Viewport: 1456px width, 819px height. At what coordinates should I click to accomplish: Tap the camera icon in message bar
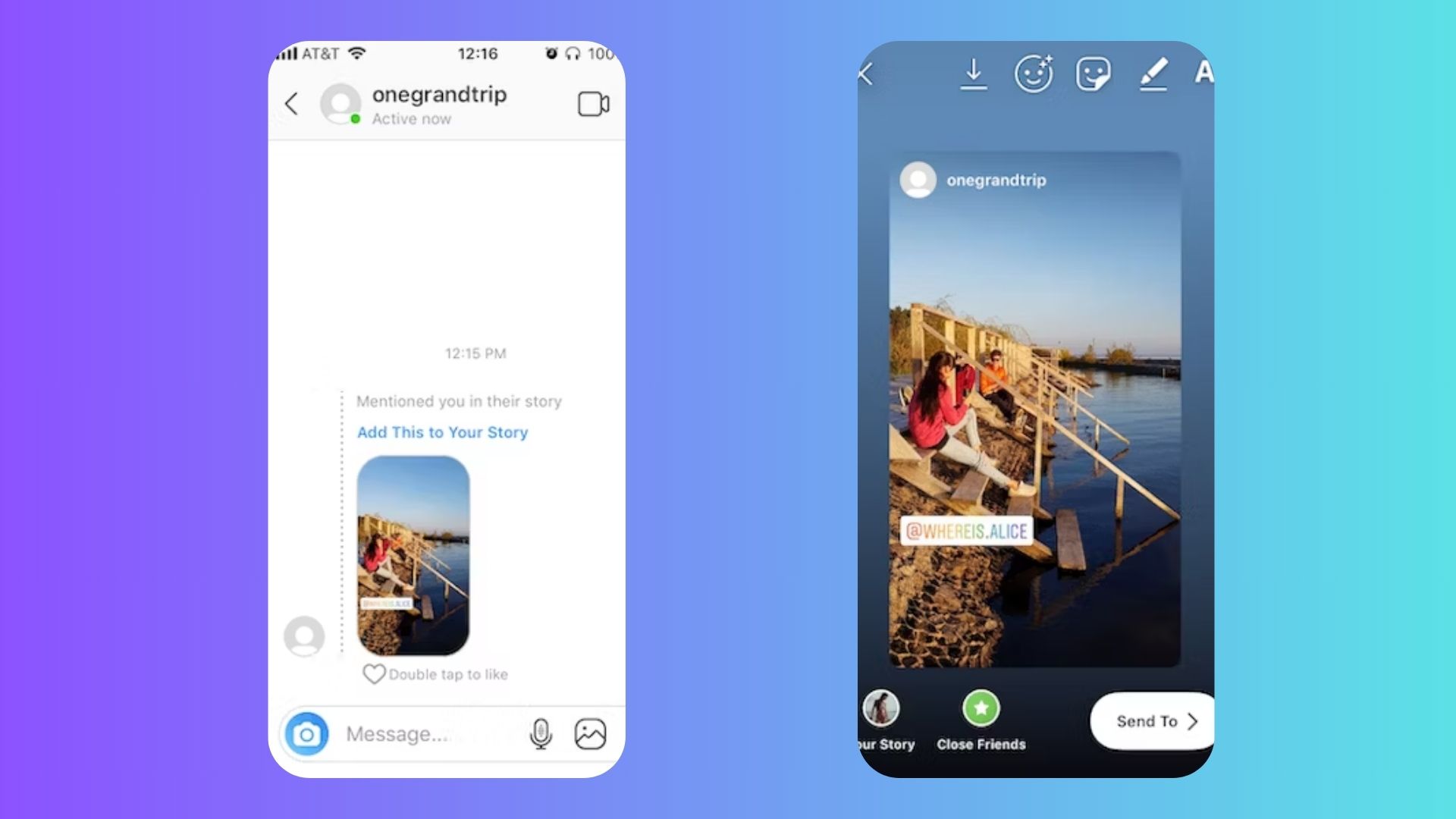pyautogui.click(x=307, y=733)
